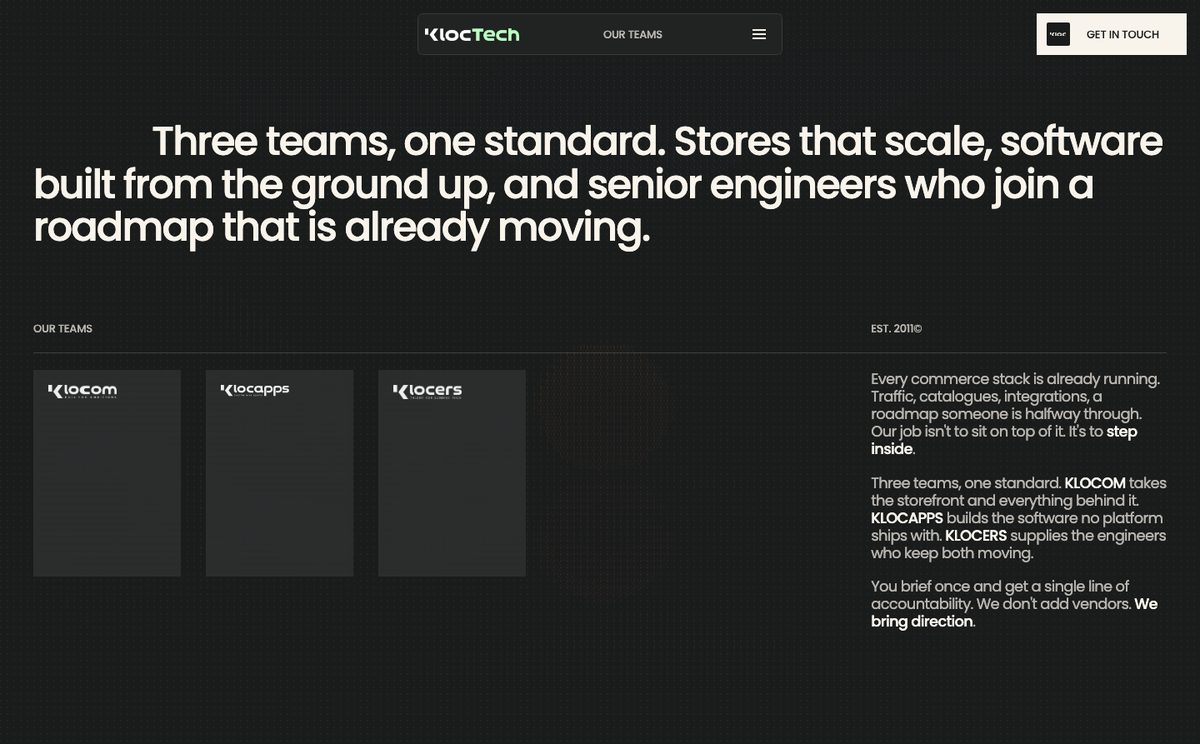Click the bold KLOCAPPS text in paragraph

907,518
